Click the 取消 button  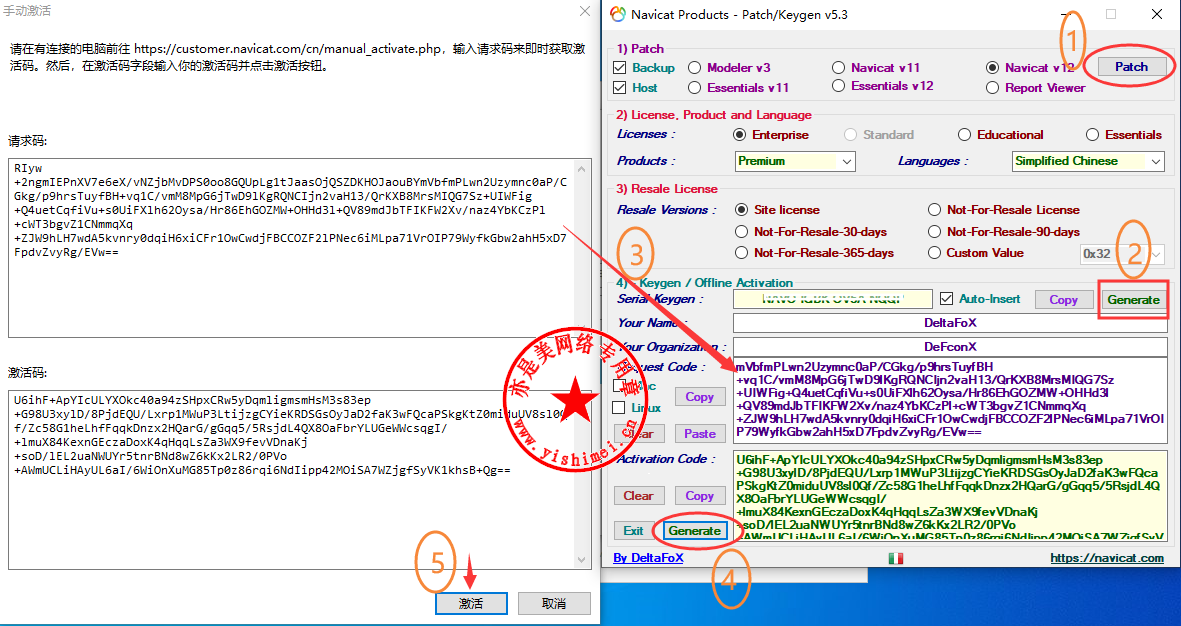pyautogui.click(x=554, y=603)
